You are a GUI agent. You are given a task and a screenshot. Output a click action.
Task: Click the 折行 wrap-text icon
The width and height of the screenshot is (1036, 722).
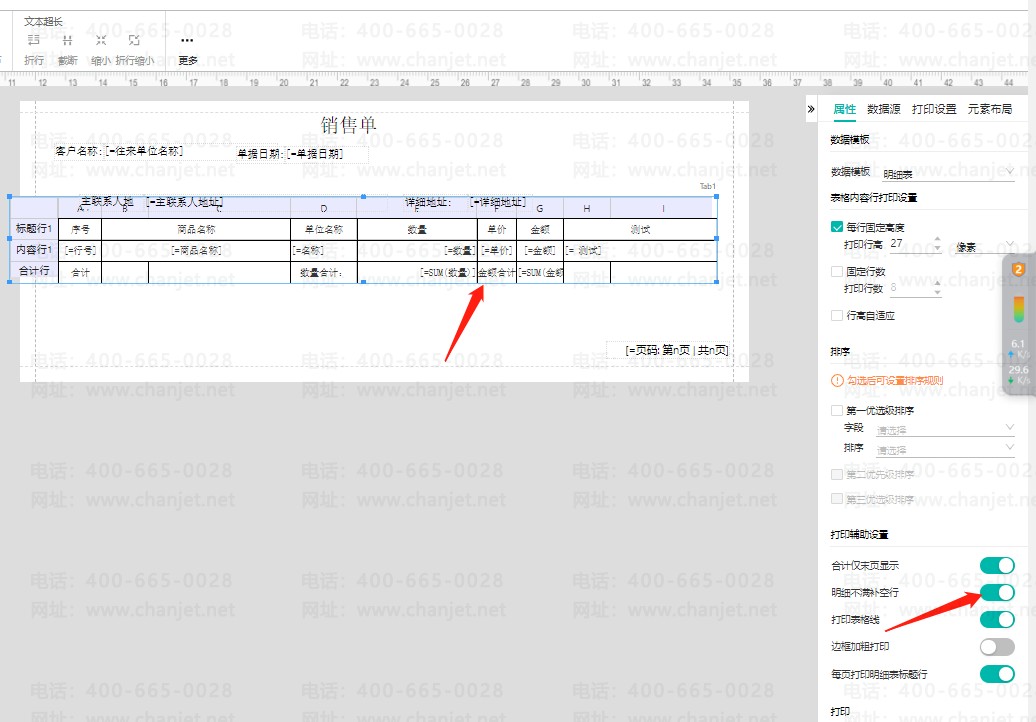(x=33, y=41)
